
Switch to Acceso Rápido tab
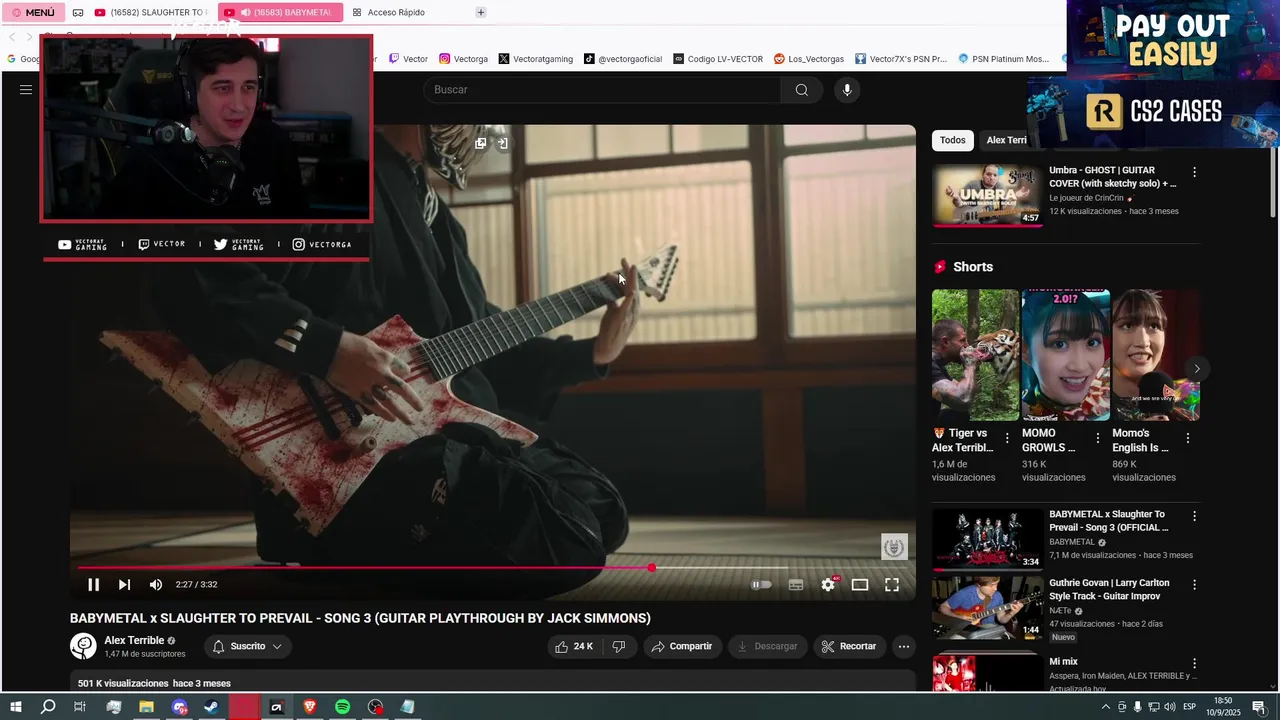[388, 13]
